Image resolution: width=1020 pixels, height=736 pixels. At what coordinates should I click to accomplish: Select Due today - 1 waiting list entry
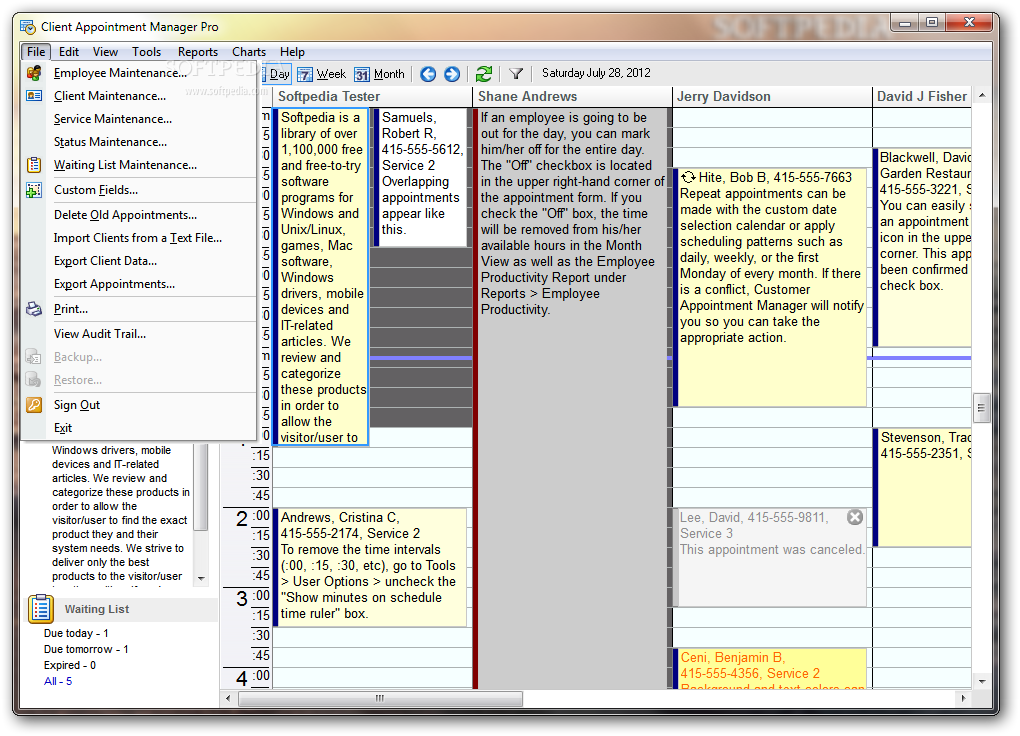[x=76, y=633]
